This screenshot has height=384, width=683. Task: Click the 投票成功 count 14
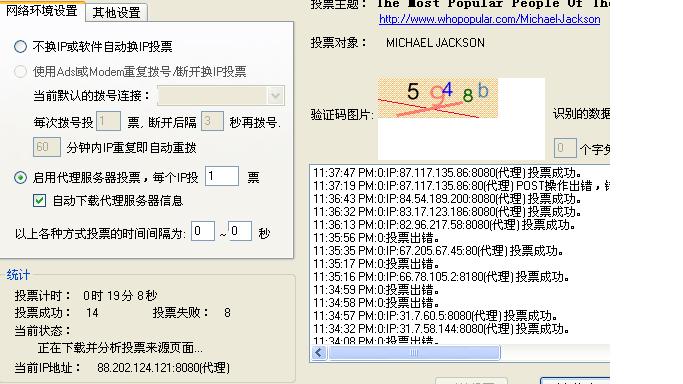tap(92, 313)
